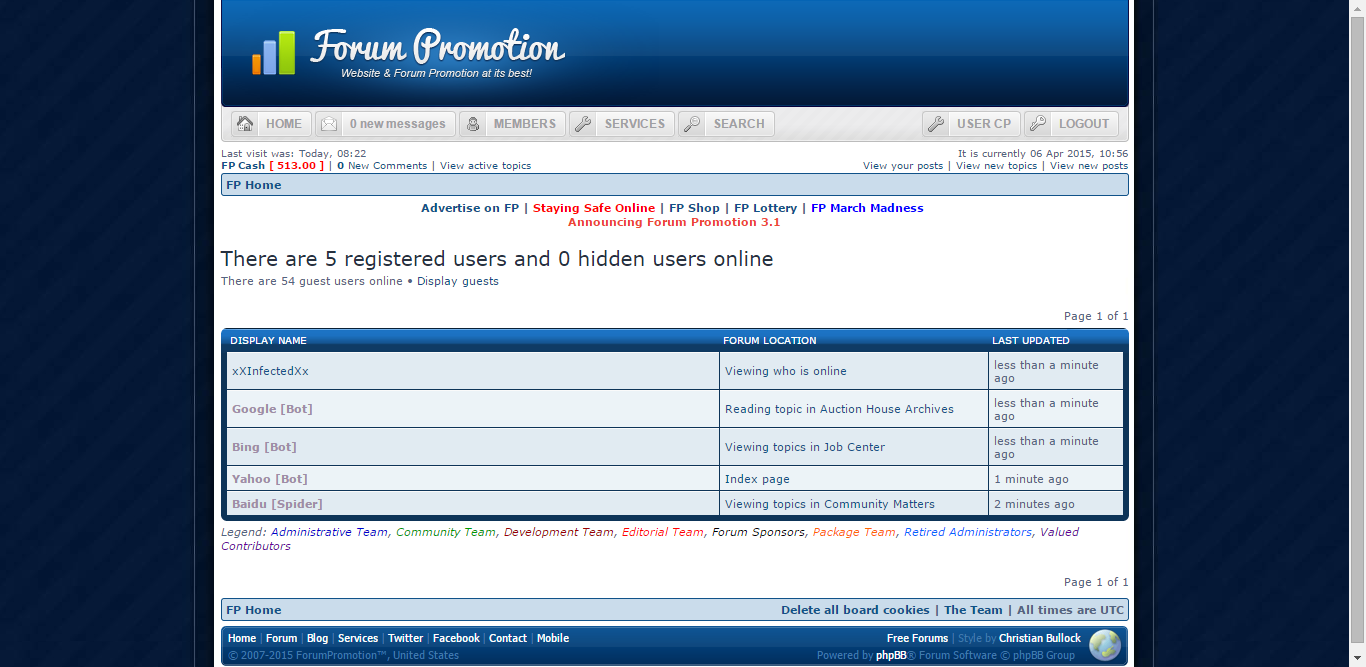Image resolution: width=1366 pixels, height=667 pixels.
Task: Sort by FORUM LOCATION column header
Action: tap(770, 341)
